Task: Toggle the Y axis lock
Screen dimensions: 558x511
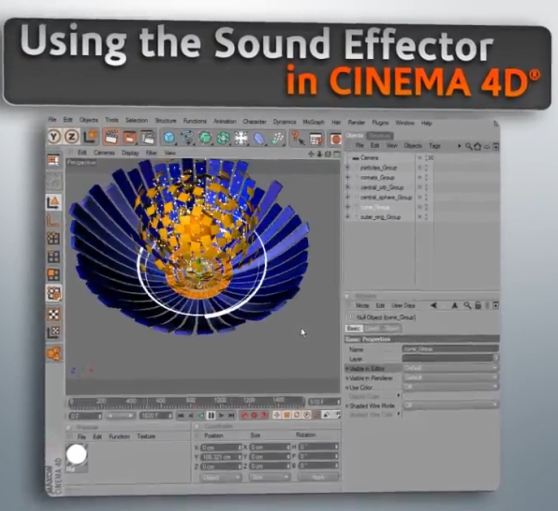Action: [x=54, y=137]
